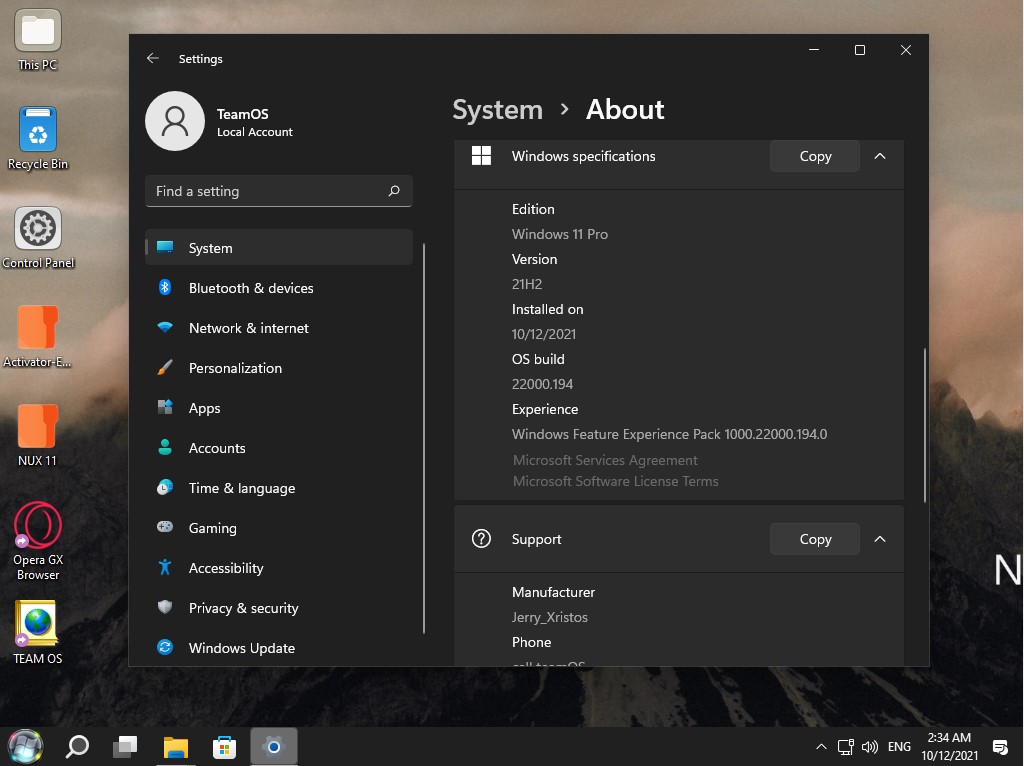Copy the Windows specifications
The width and height of the screenshot is (1024, 766).
click(x=814, y=155)
